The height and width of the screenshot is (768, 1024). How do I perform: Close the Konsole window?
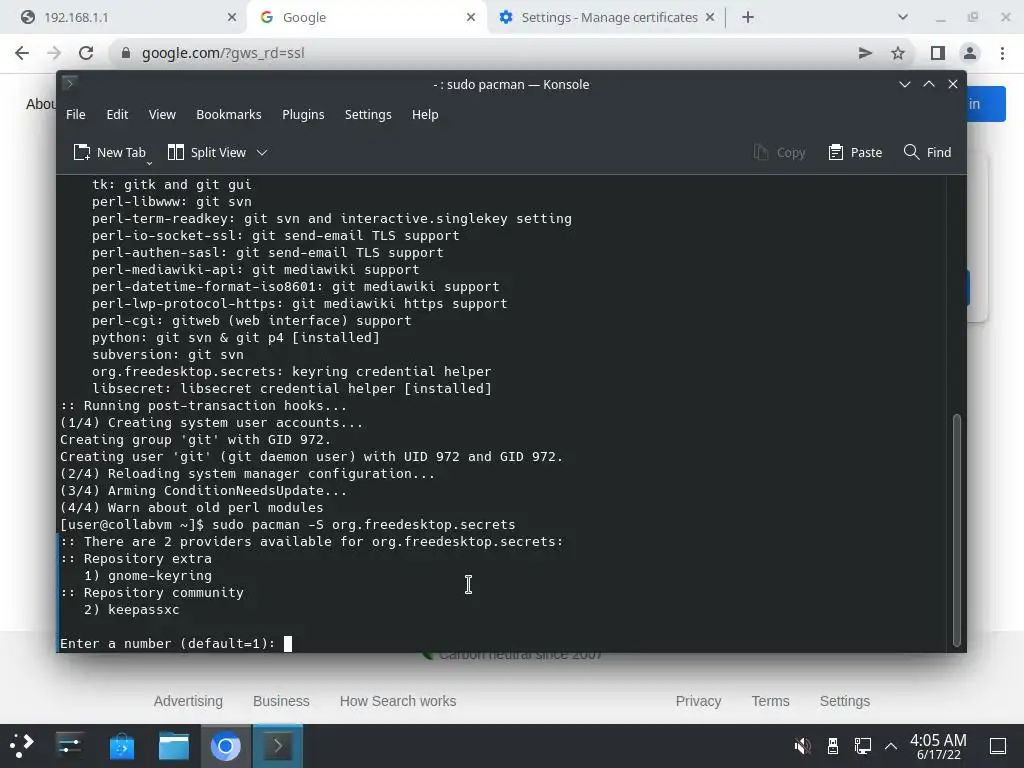pyautogui.click(x=953, y=84)
